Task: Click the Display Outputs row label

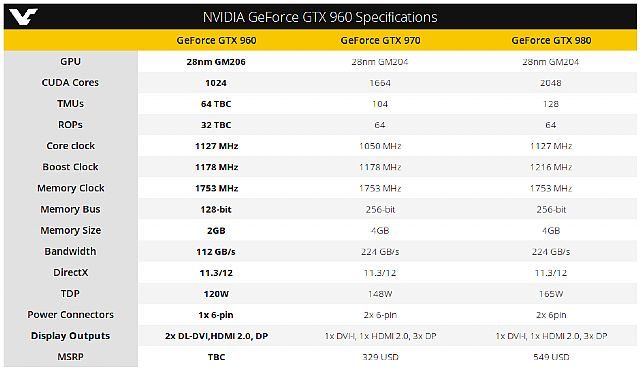Action: coord(70,336)
